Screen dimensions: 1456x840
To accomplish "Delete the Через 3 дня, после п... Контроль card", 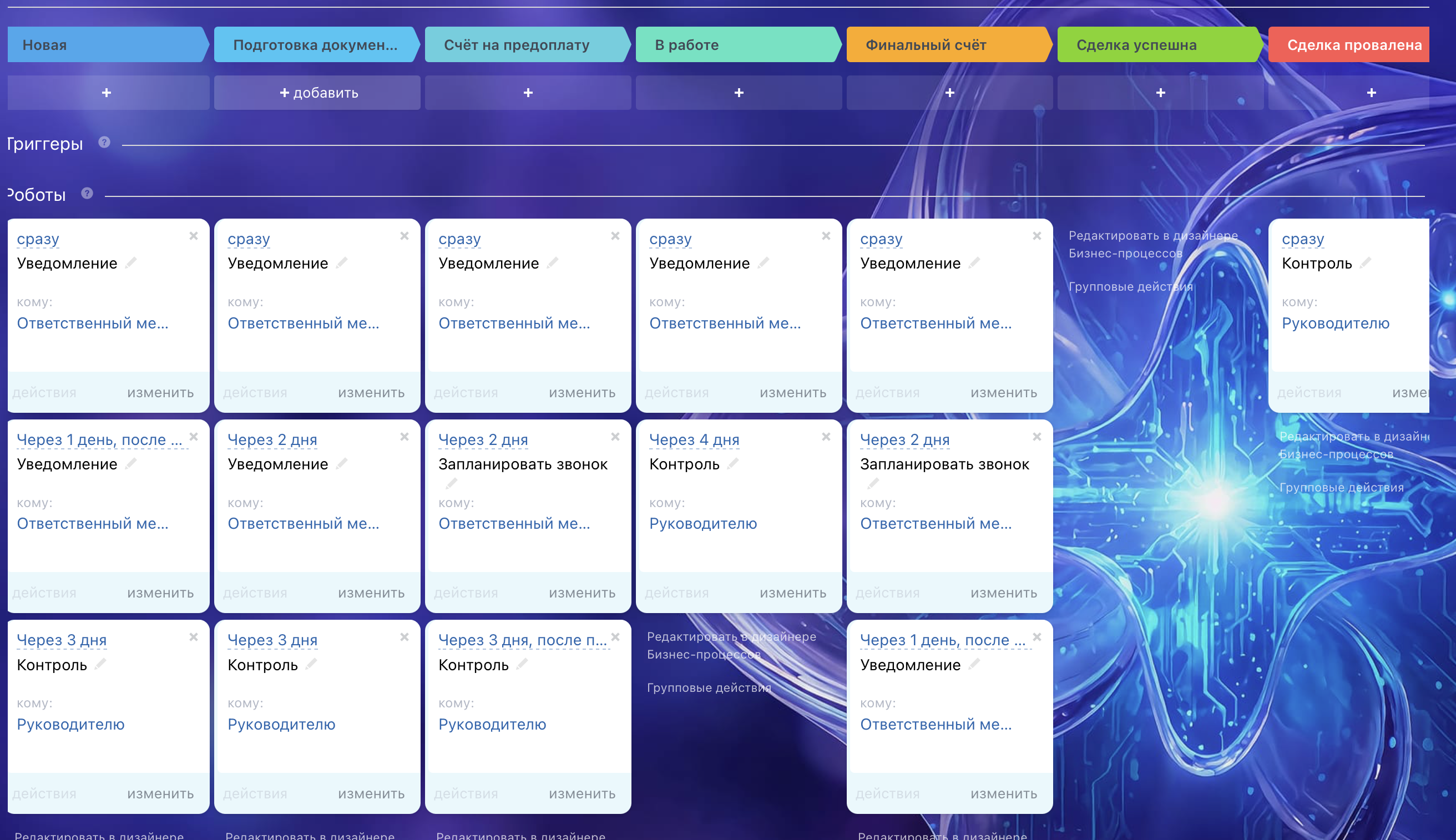I will coord(615,637).
